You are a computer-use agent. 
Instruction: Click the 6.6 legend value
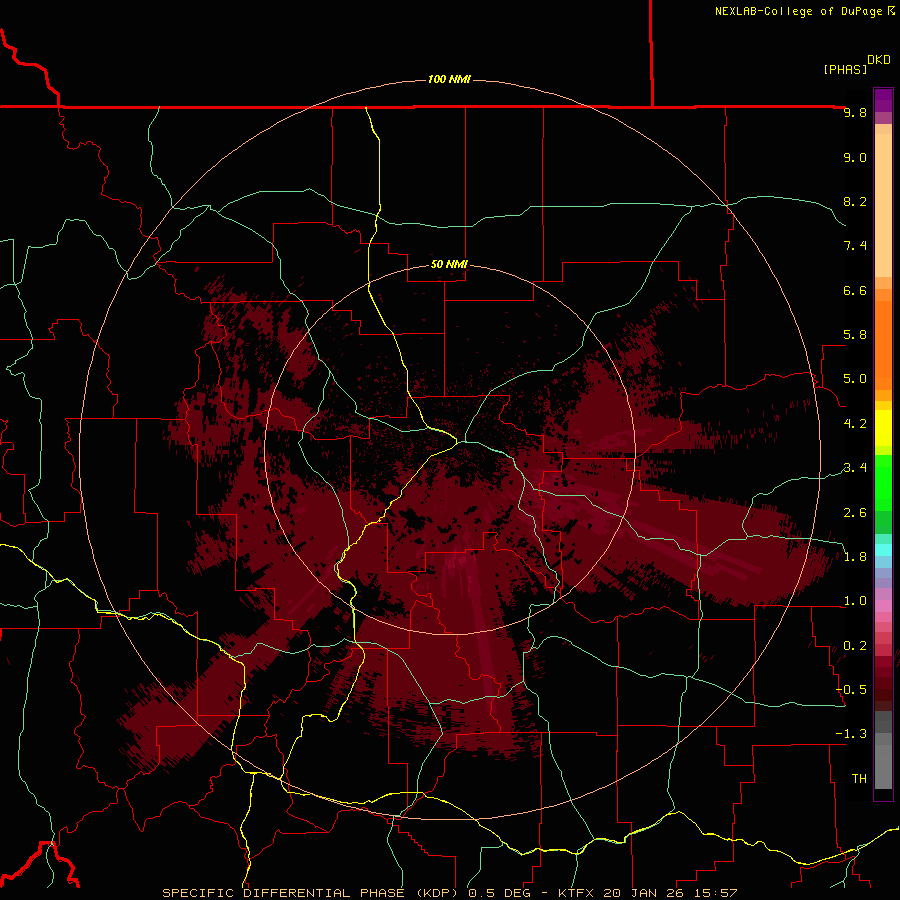[855, 290]
